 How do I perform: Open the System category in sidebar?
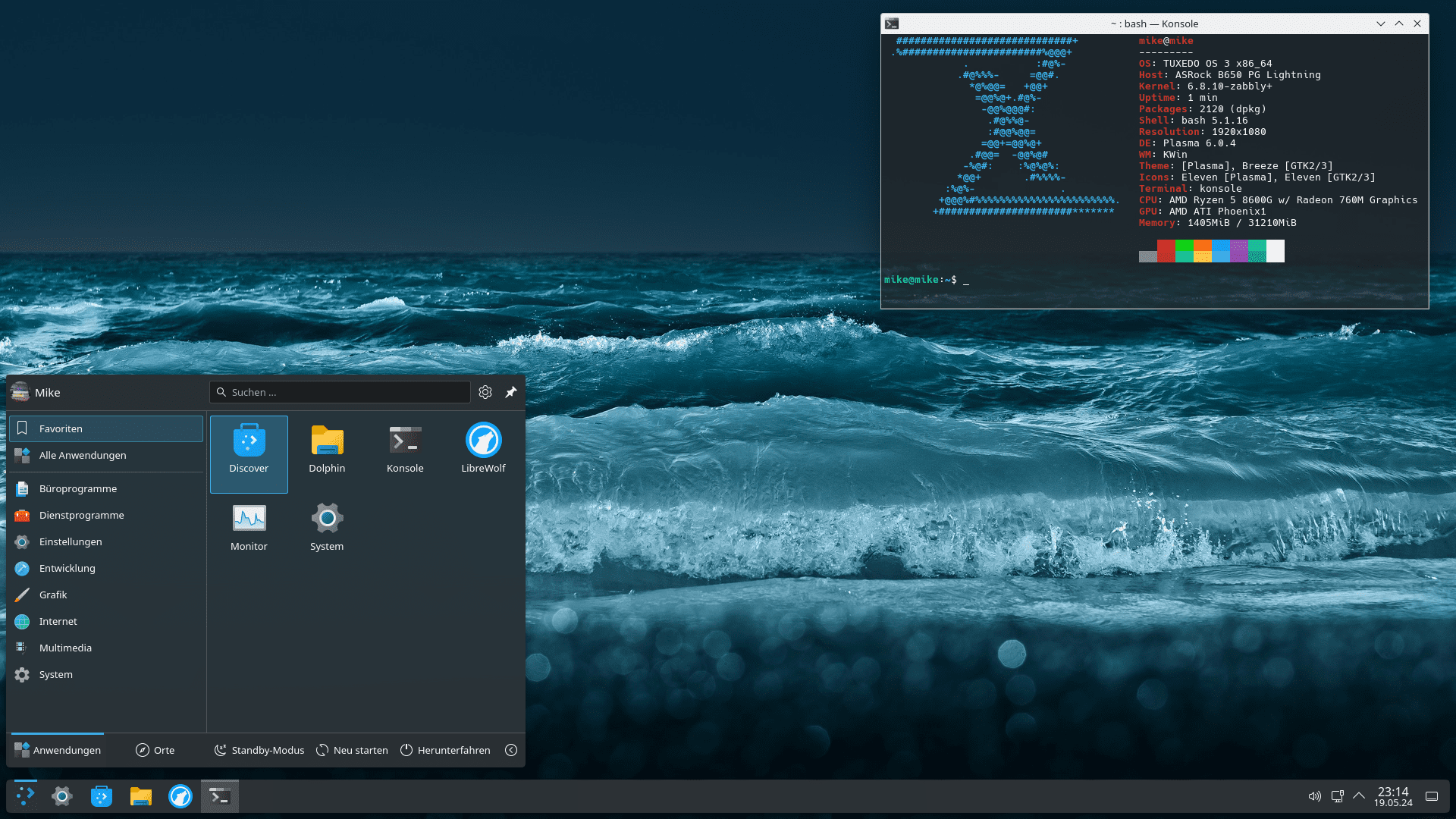pyautogui.click(x=106, y=674)
